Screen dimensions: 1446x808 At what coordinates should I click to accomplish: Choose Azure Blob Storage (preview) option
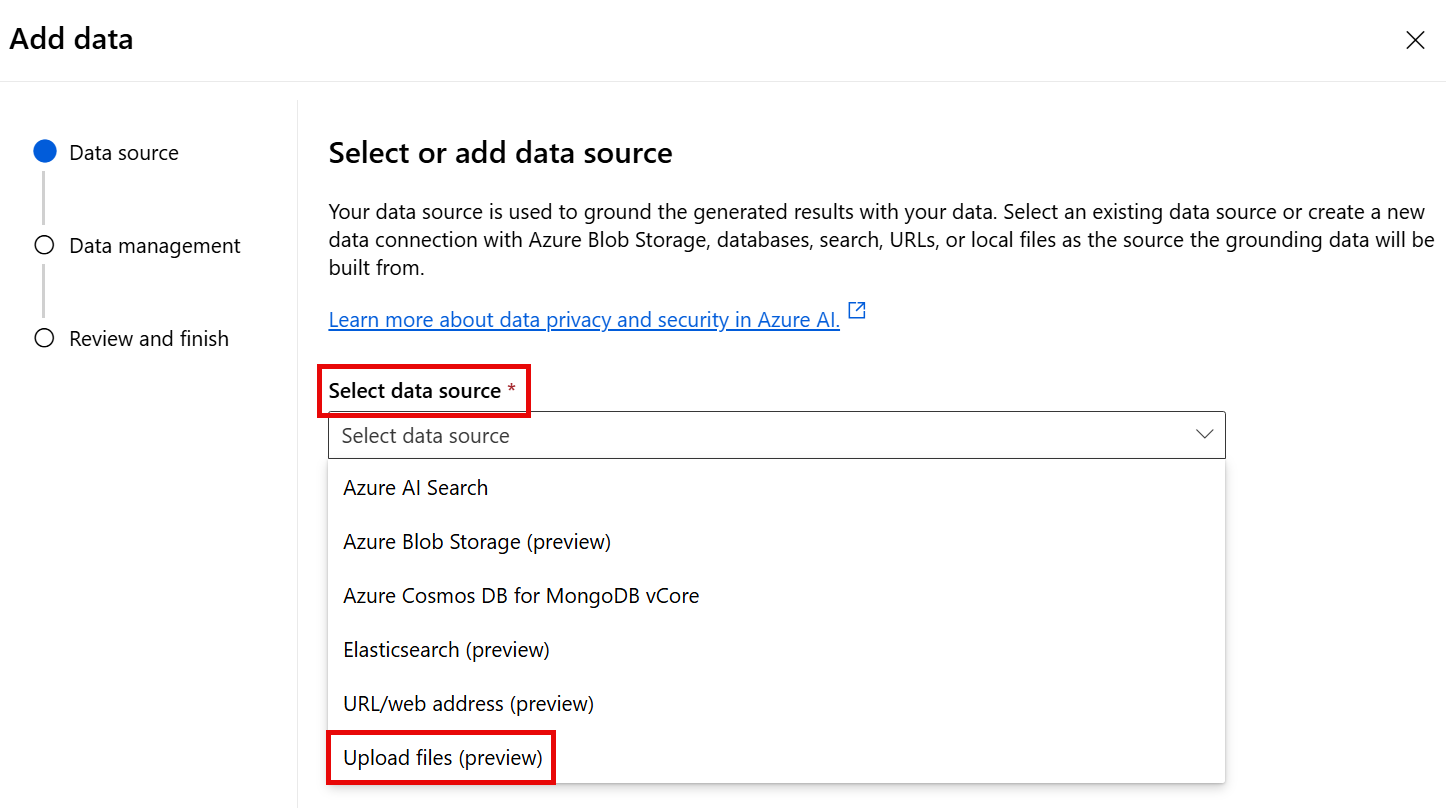[776, 542]
